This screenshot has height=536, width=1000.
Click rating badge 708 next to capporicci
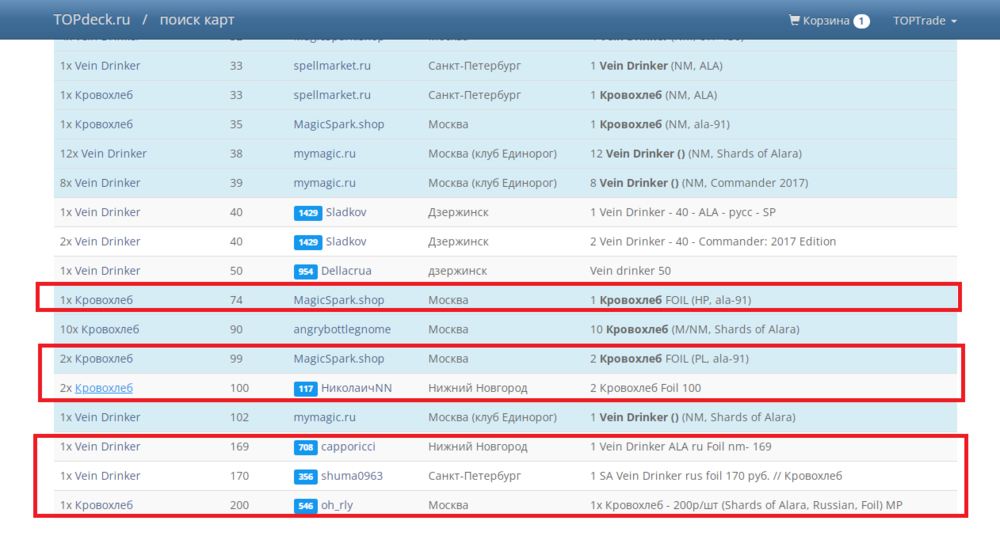(x=305, y=447)
